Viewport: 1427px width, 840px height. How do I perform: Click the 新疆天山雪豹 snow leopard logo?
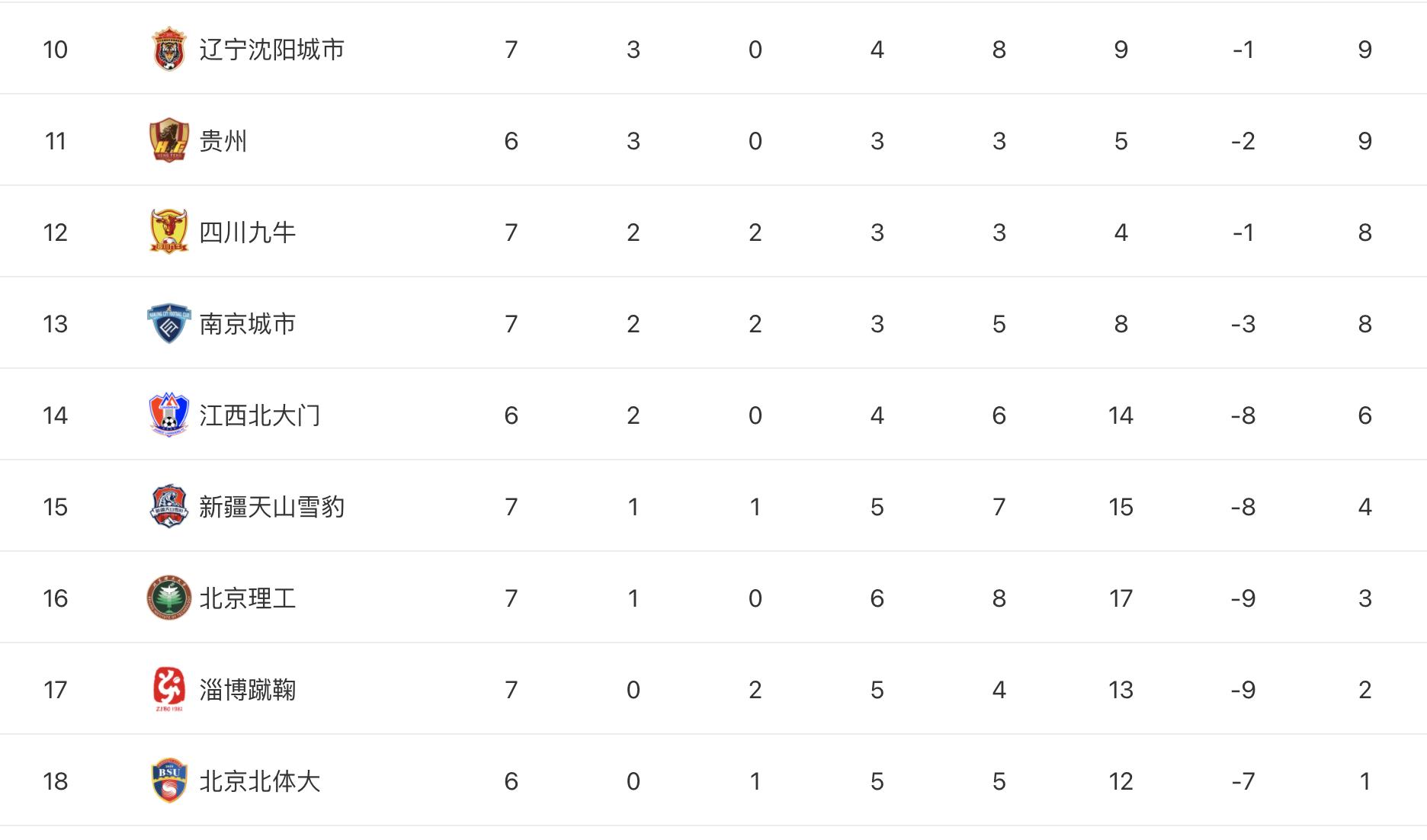(168, 507)
